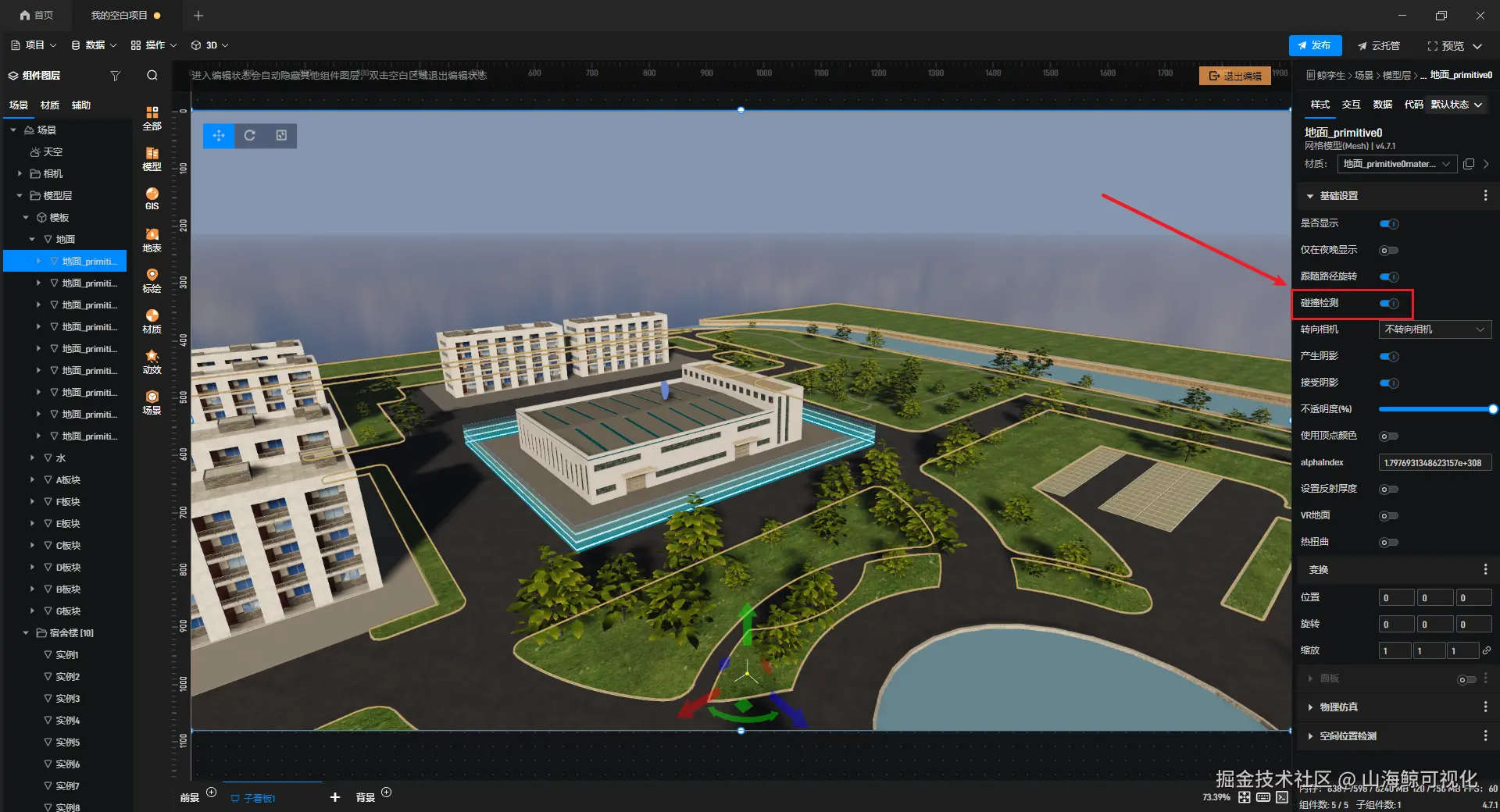Switch to the 辅助 tab in layers panel
This screenshot has height=812, width=1500.
pyautogui.click(x=81, y=105)
